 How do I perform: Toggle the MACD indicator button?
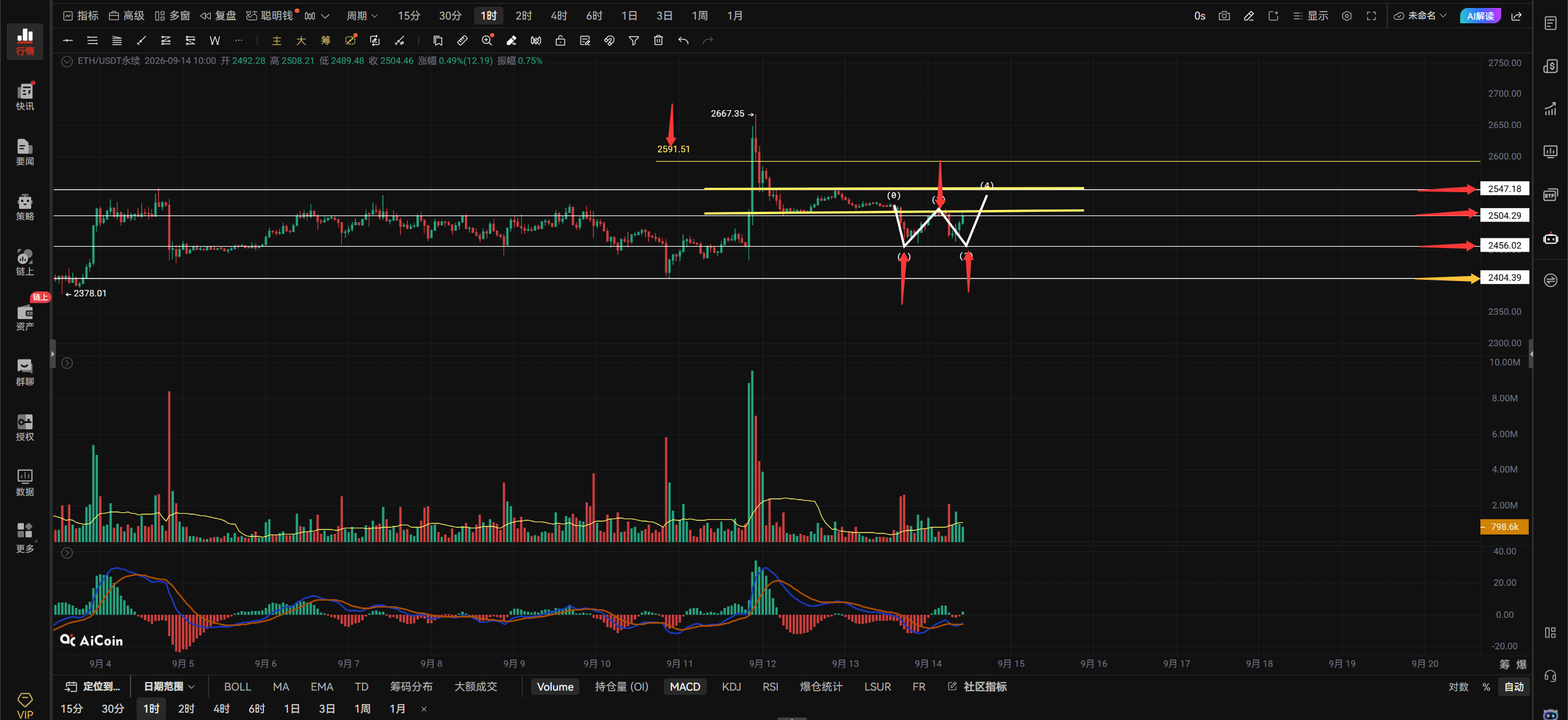[685, 686]
